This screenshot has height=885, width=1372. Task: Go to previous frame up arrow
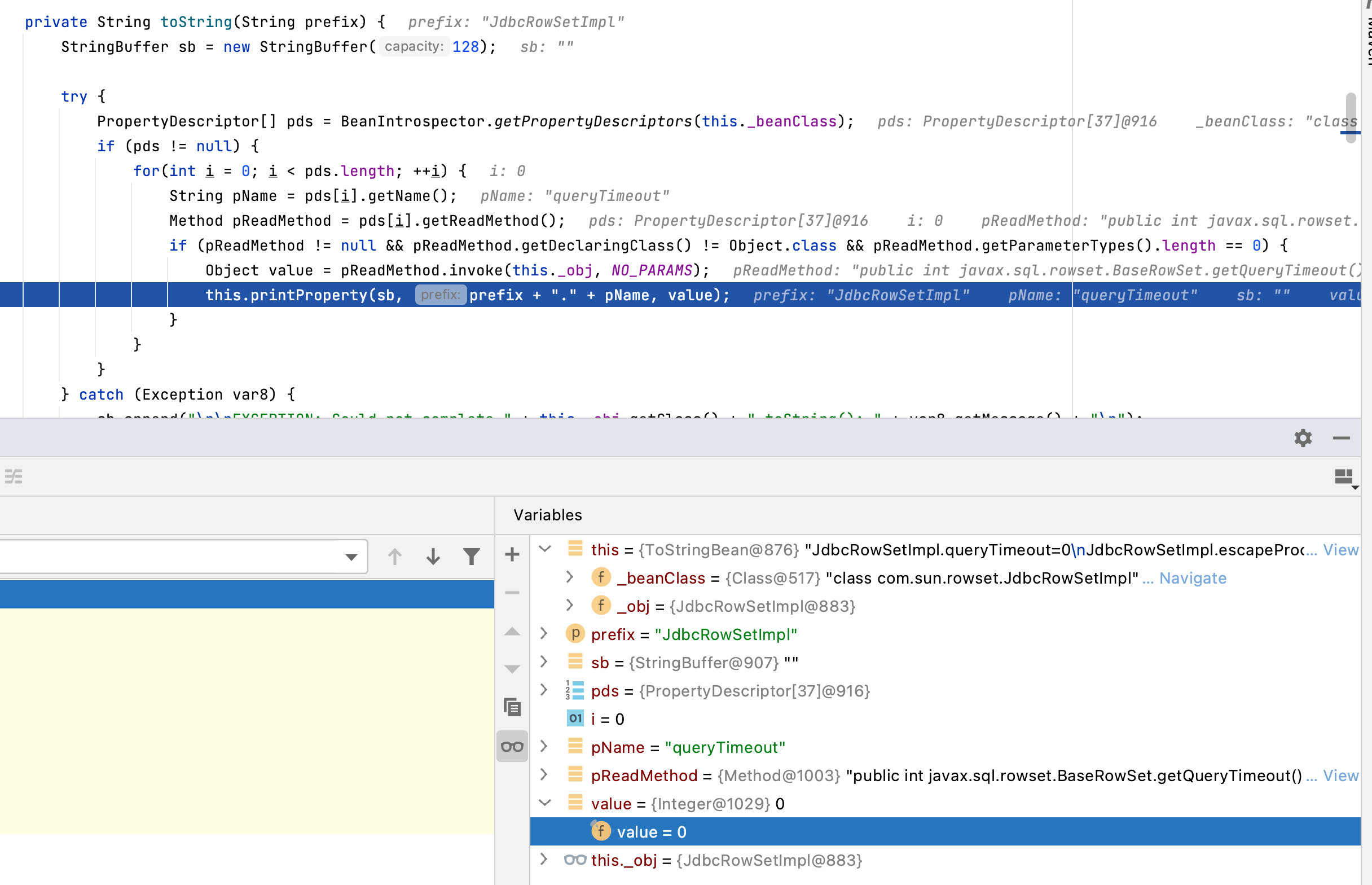click(x=394, y=556)
